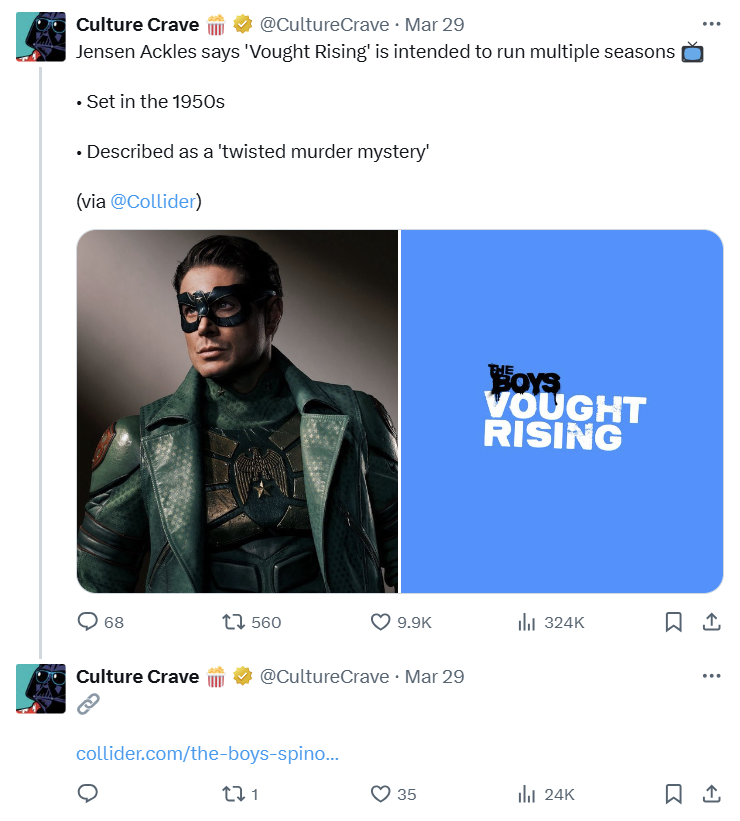Reply to the Vought Rising post
740x821 pixels.
[88, 622]
